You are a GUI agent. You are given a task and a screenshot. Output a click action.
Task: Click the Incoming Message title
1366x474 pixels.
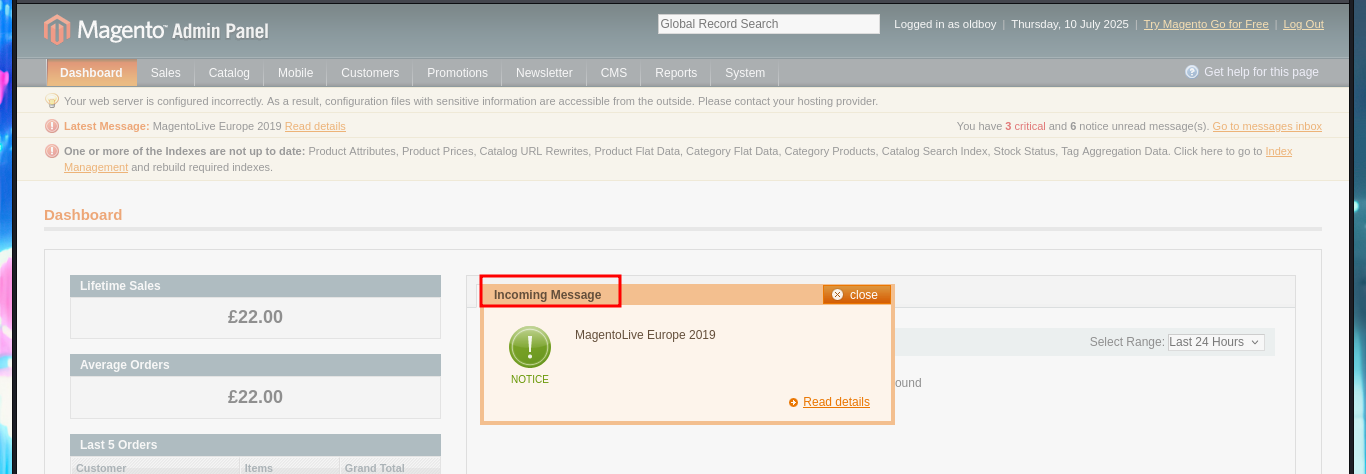(548, 295)
